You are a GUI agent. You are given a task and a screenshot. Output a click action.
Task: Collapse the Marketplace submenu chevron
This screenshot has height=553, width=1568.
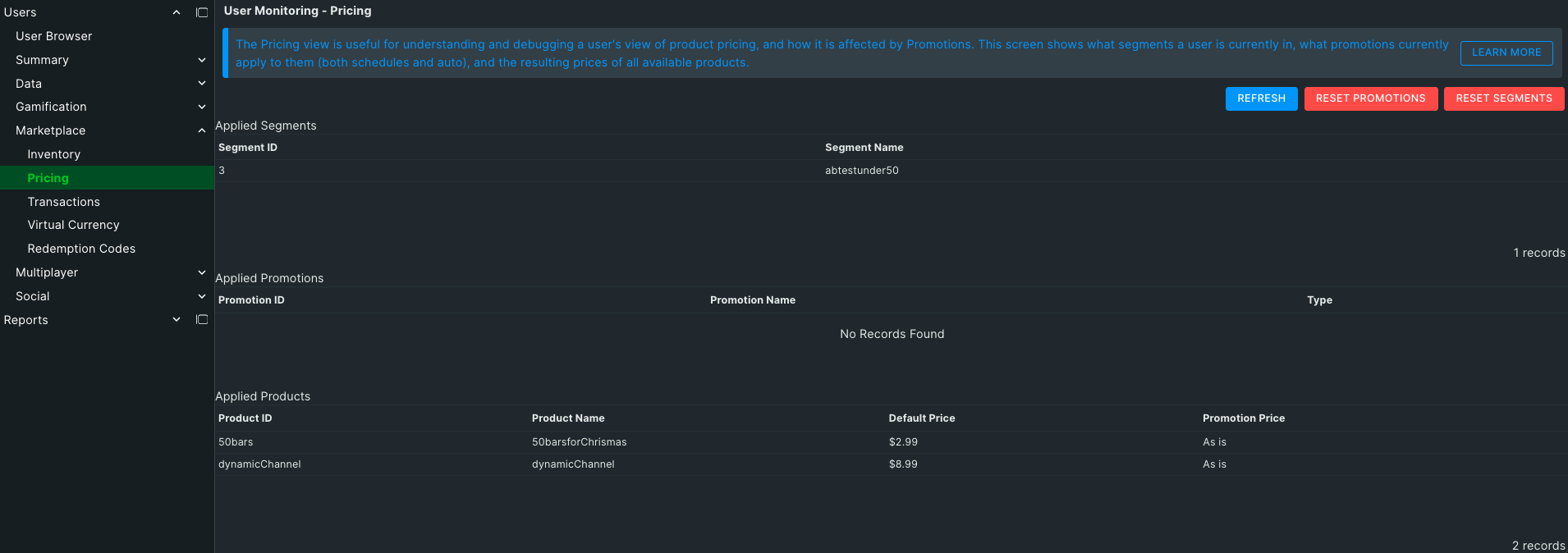point(202,130)
